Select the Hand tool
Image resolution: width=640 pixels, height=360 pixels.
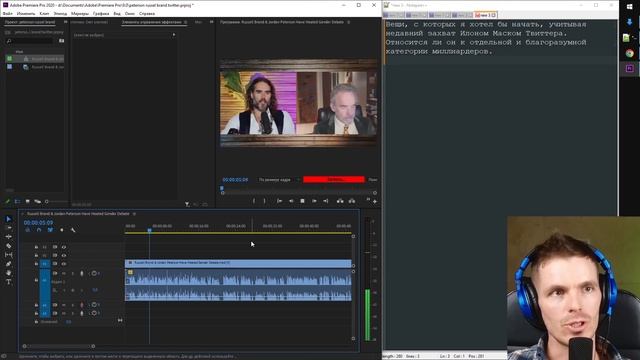click(x=9, y=273)
